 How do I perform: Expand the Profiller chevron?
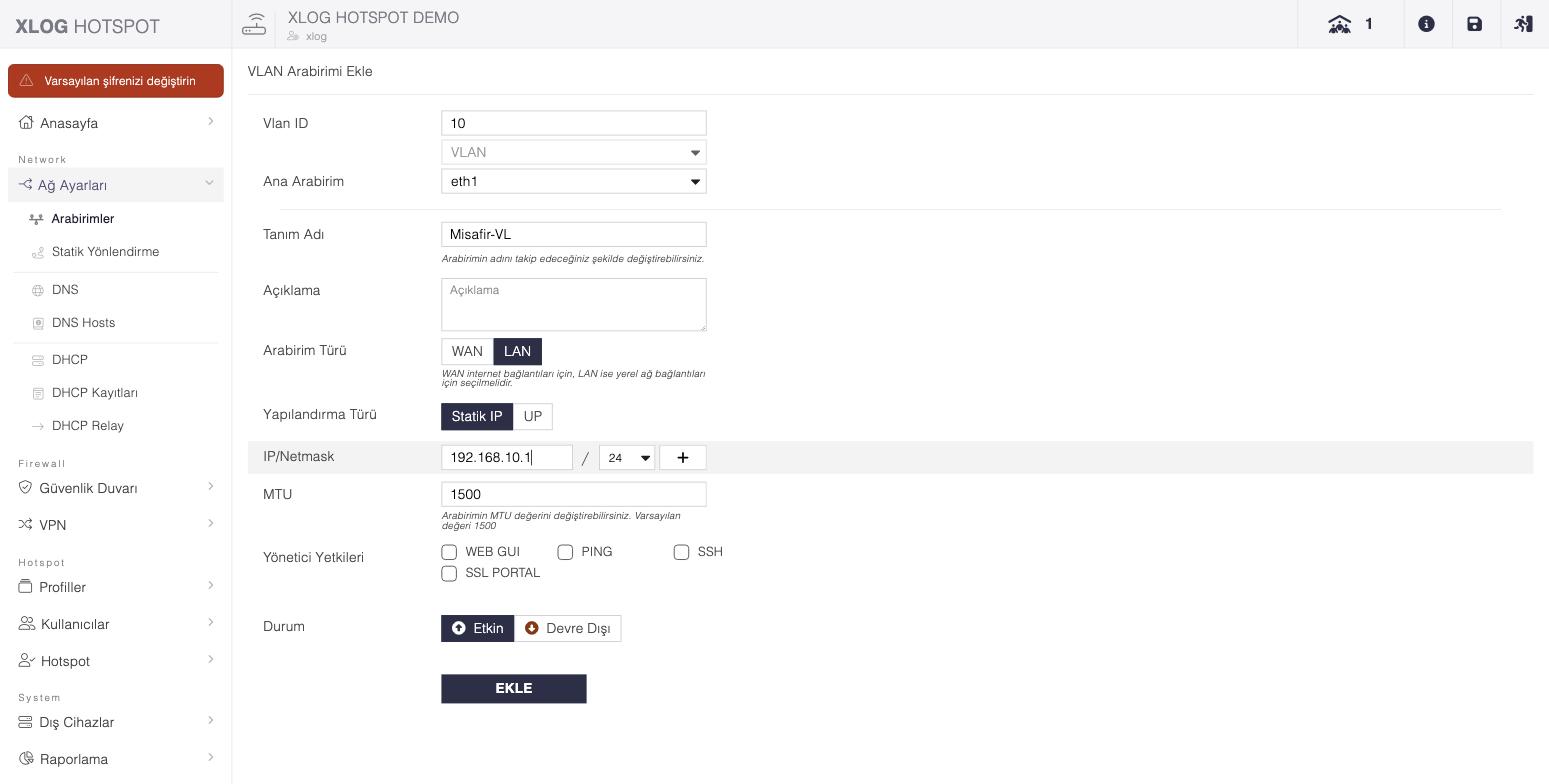(210, 586)
